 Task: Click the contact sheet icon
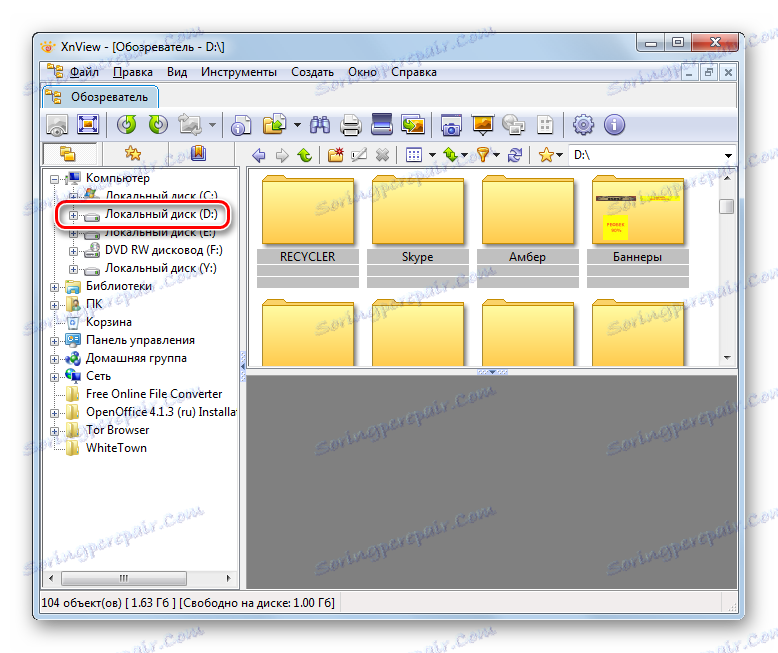[x=545, y=125]
